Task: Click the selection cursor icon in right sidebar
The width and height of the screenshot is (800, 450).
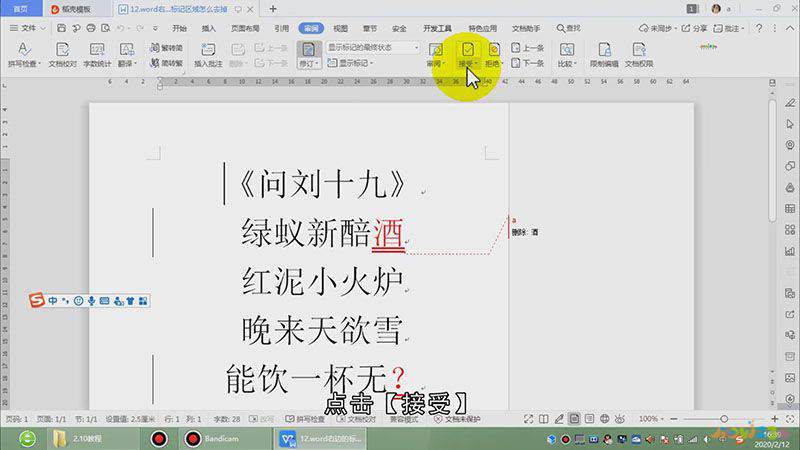Action: 790,124
